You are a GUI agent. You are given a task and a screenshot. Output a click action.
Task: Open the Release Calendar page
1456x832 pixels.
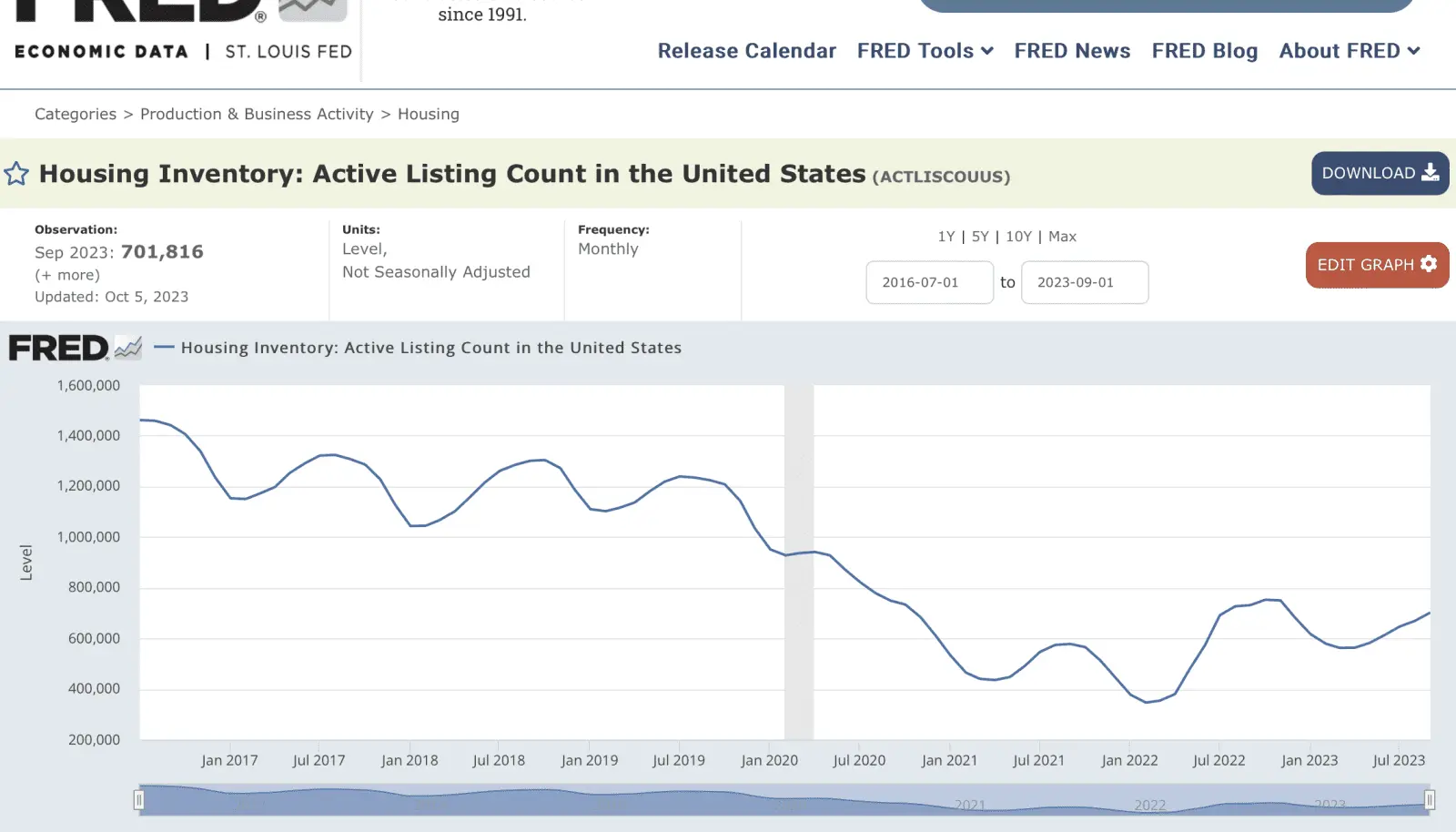(746, 51)
